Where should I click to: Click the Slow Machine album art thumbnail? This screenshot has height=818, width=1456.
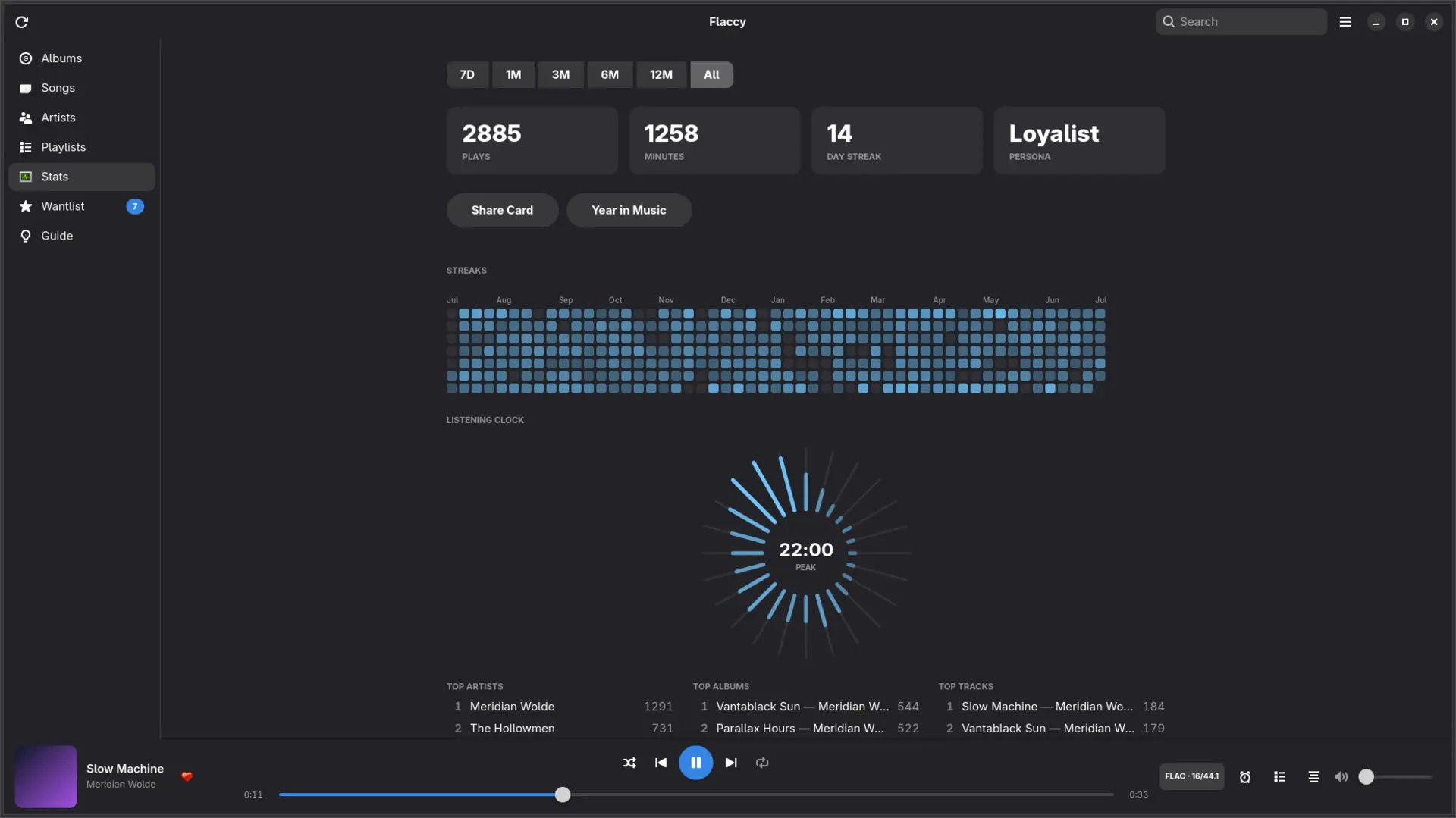point(45,776)
